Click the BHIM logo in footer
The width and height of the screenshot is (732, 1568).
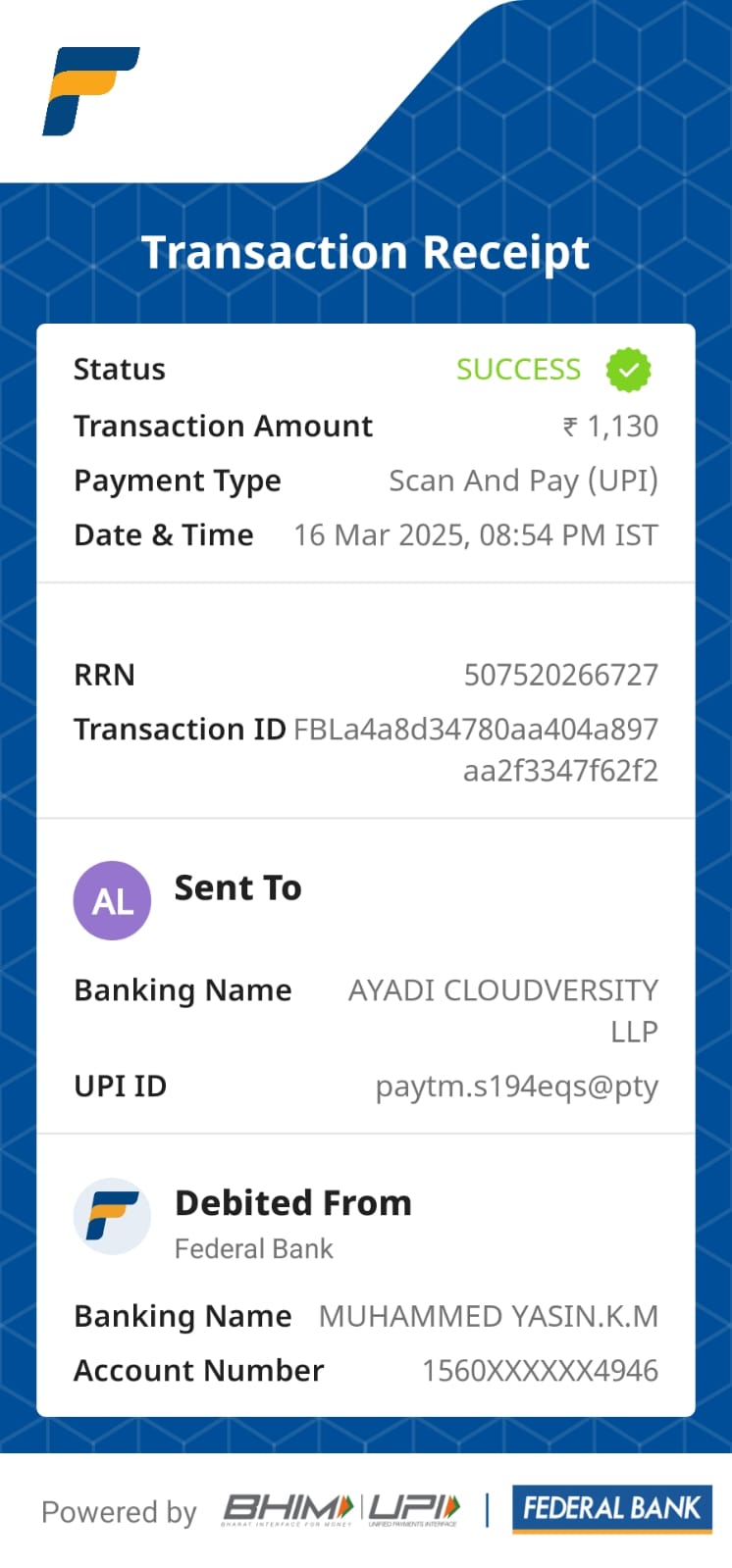click(288, 1509)
